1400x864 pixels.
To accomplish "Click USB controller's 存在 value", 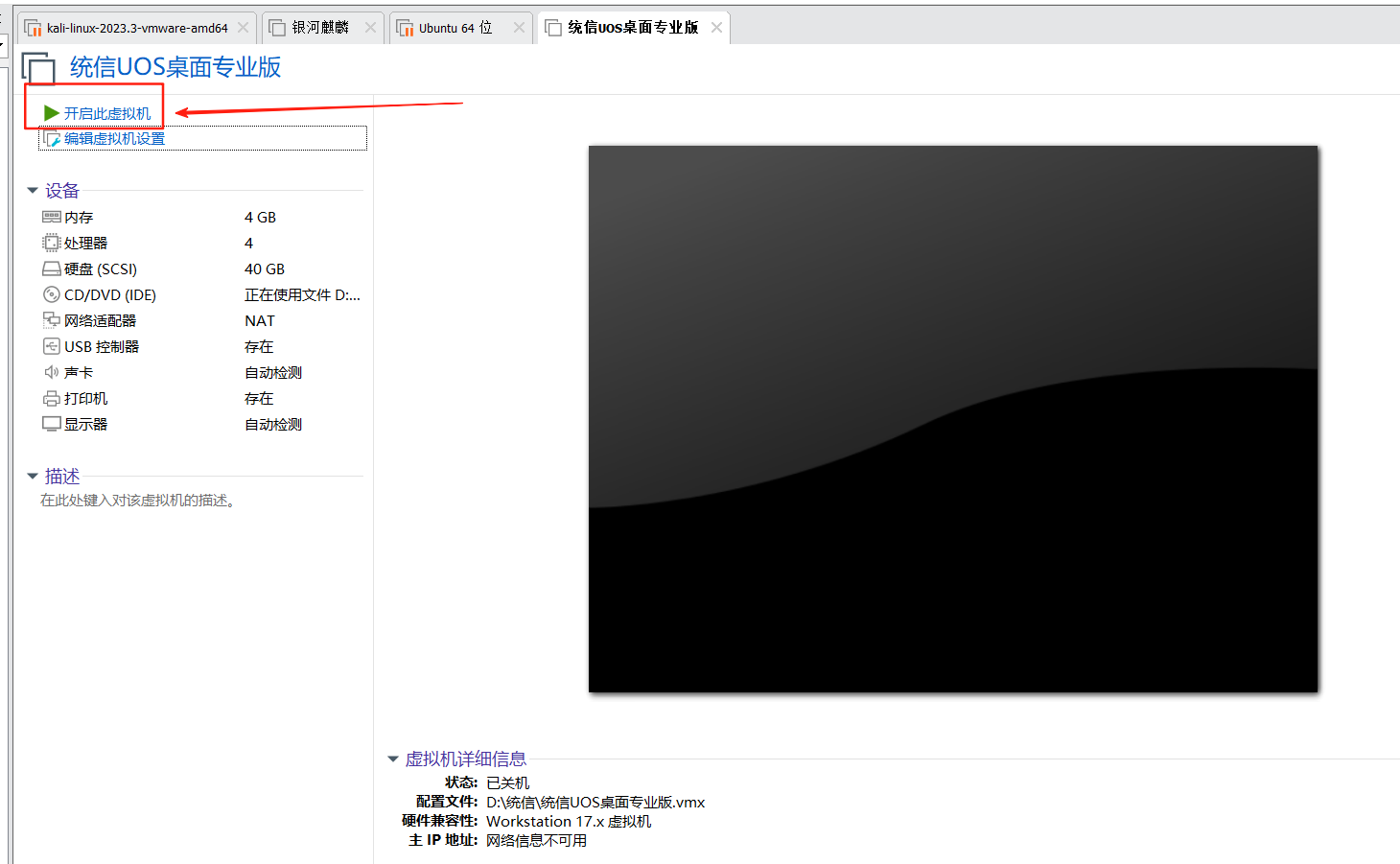I will tap(259, 347).
